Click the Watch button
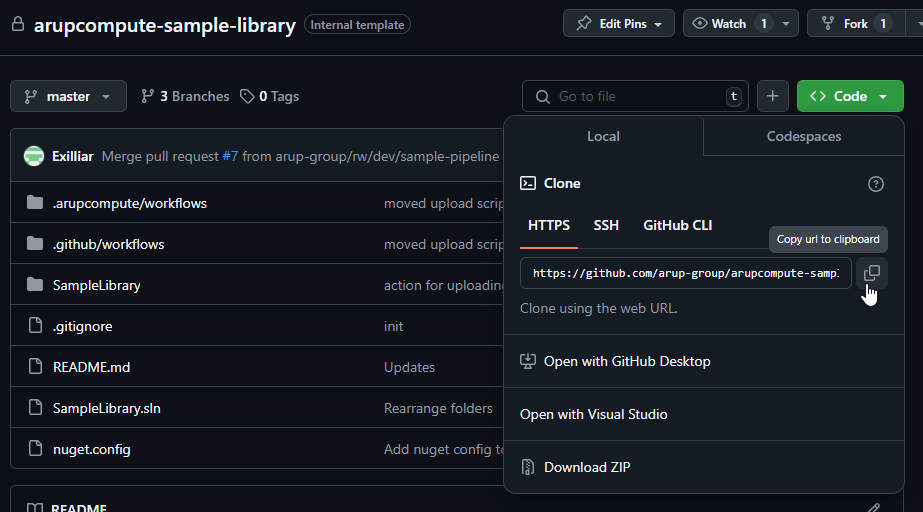This screenshot has height=512, width=923. (x=728, y=24)
